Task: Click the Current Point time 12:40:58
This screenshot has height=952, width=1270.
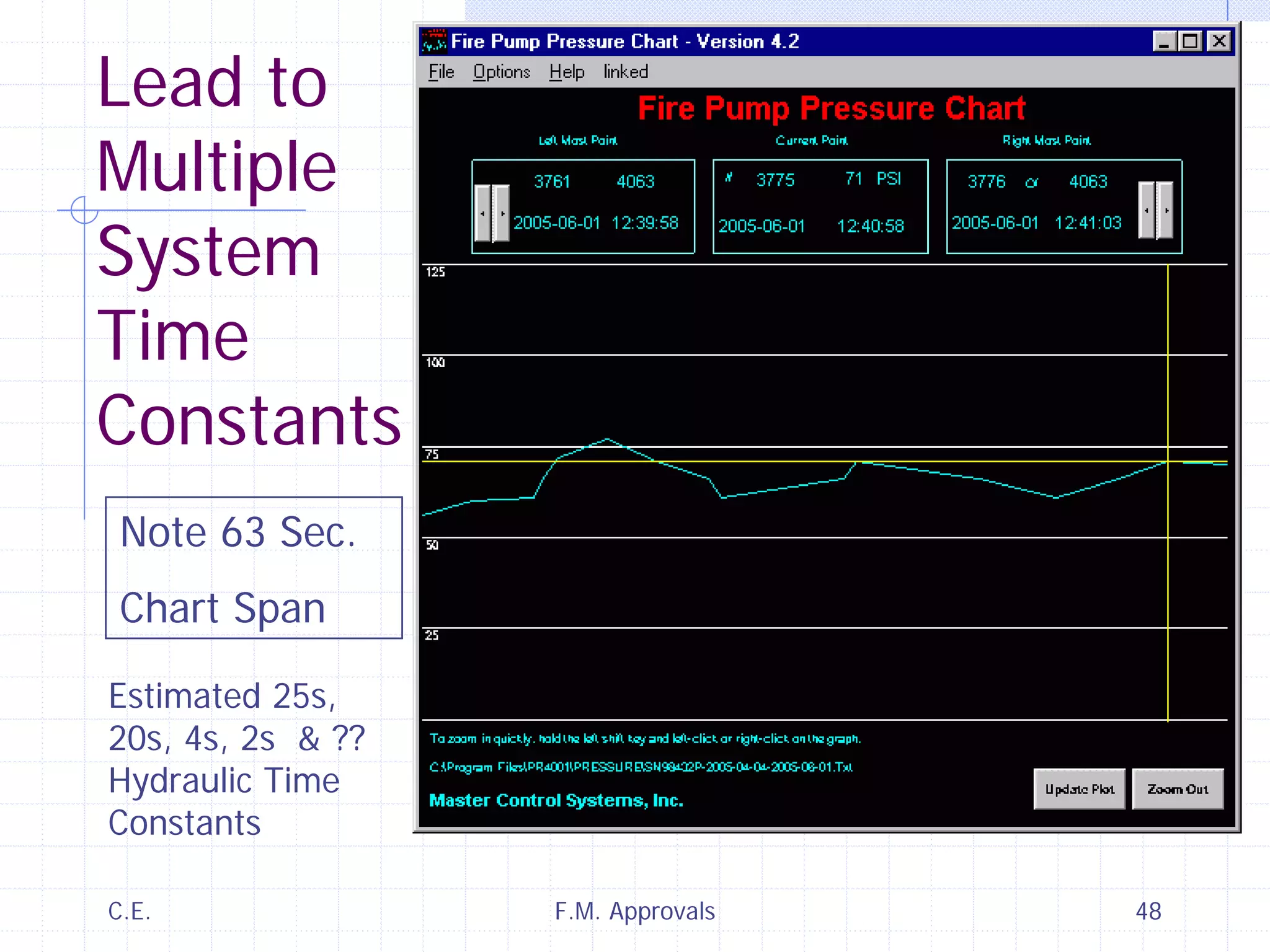Action: (x=871, y=226)
